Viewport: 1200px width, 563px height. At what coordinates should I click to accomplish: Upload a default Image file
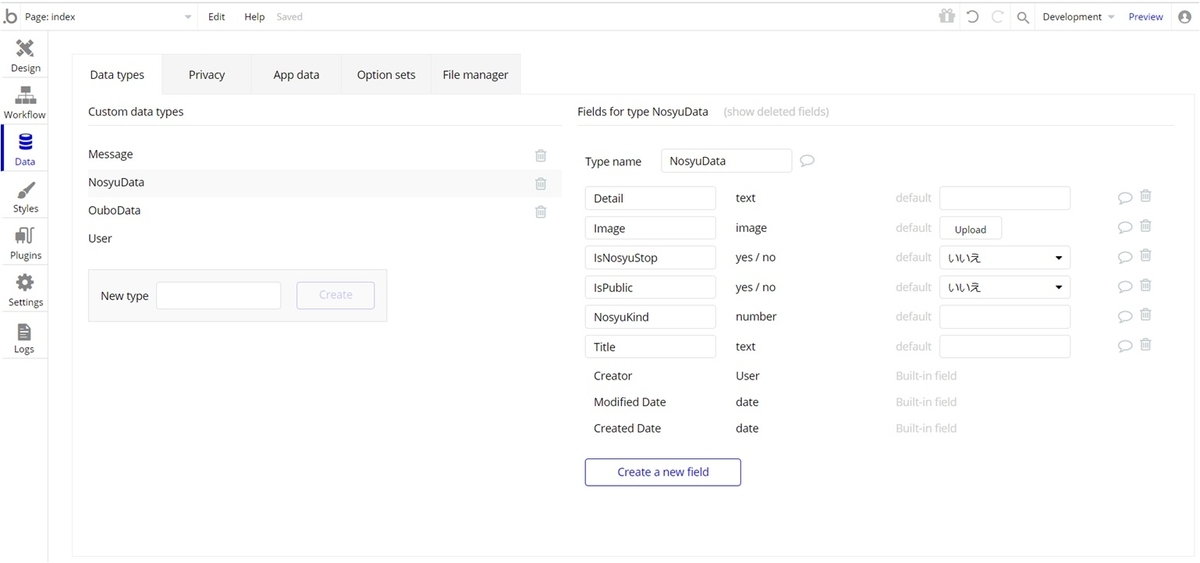point(970,229)
